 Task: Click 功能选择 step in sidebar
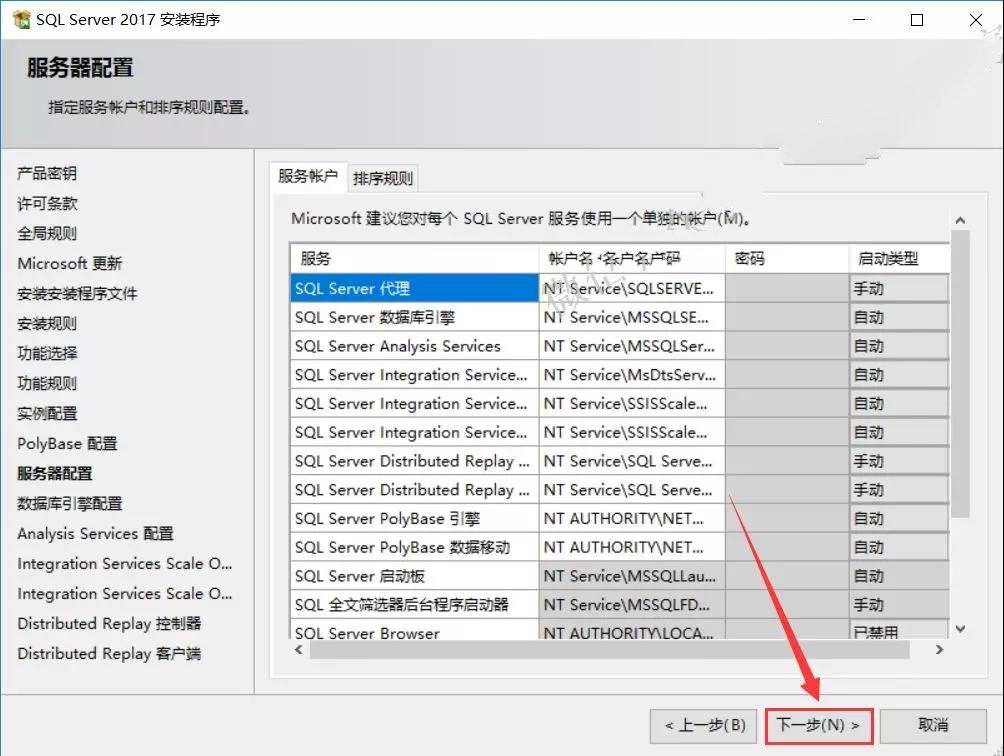coord(47,353)
